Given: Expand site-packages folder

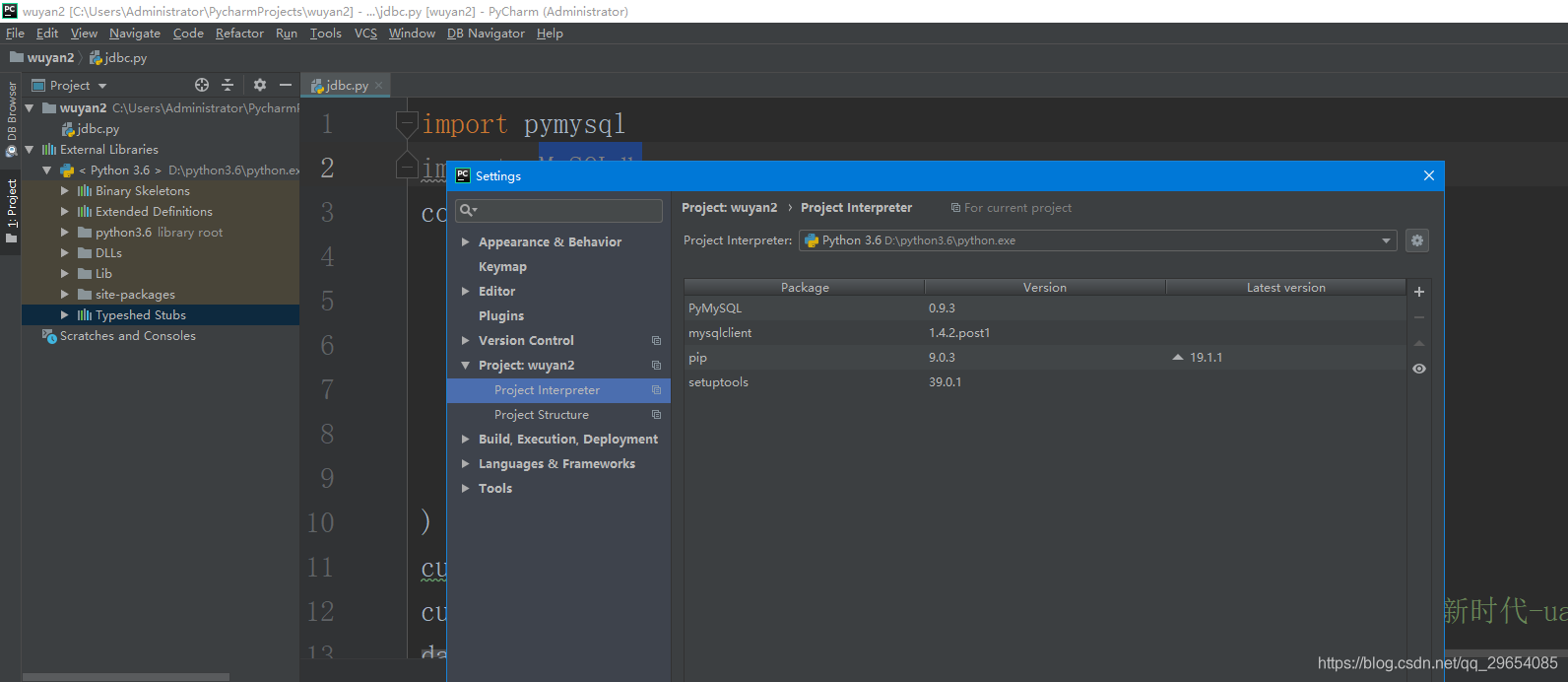Looking at the screenshot, I should tap(65, 295).
